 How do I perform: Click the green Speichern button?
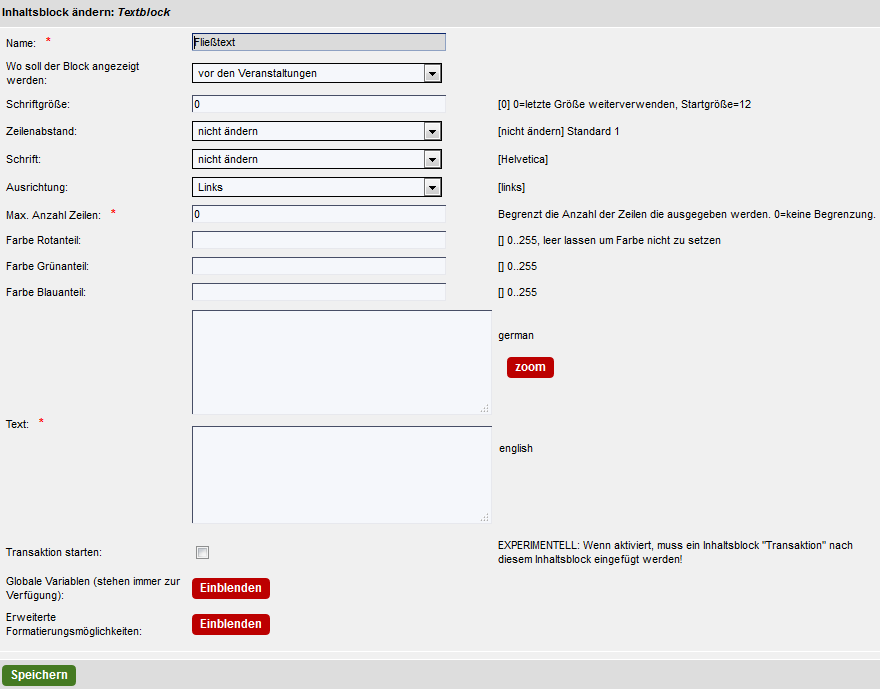[39, 675]
